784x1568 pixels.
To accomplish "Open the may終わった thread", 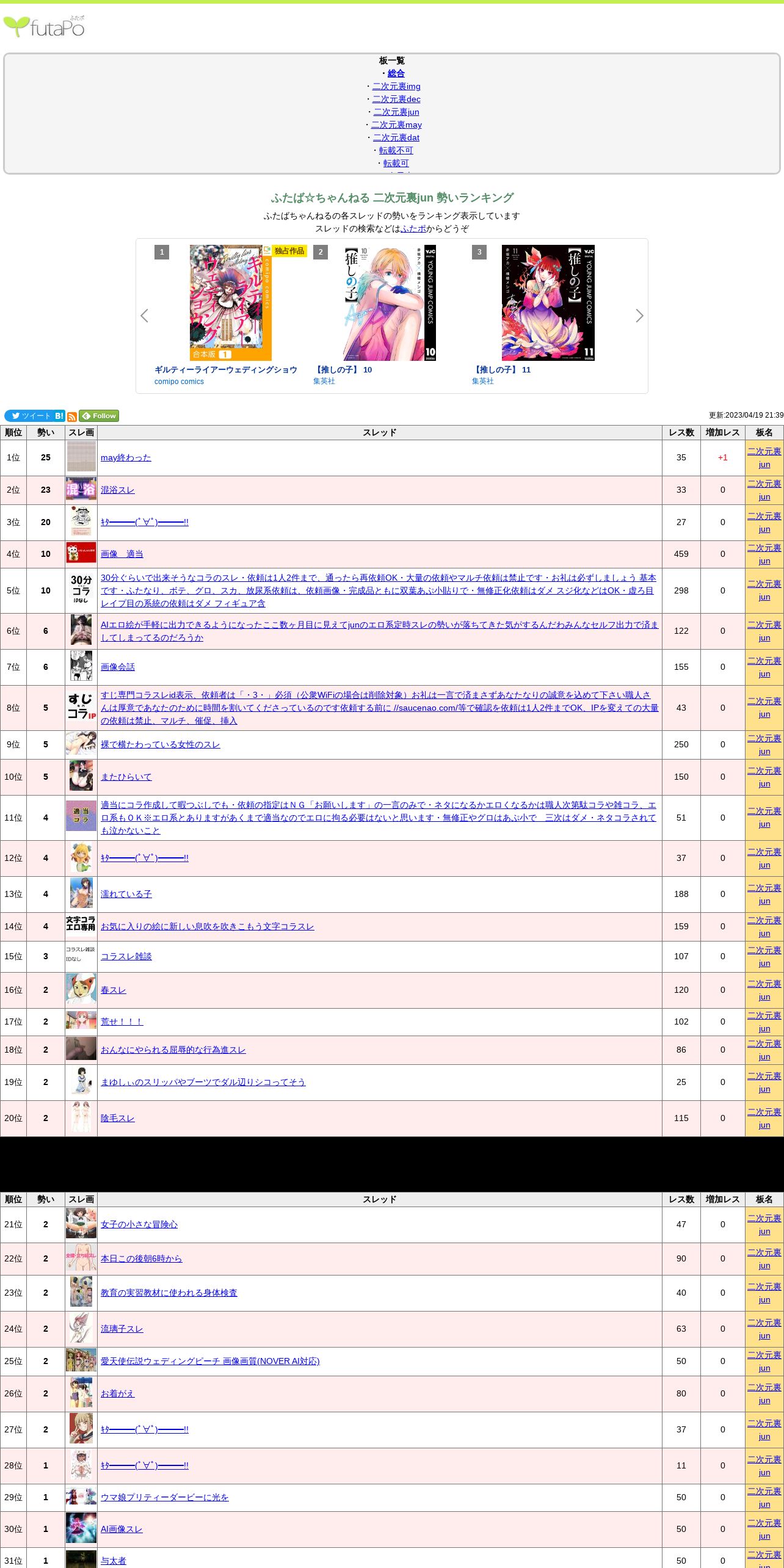I will [x=126, y=457].
